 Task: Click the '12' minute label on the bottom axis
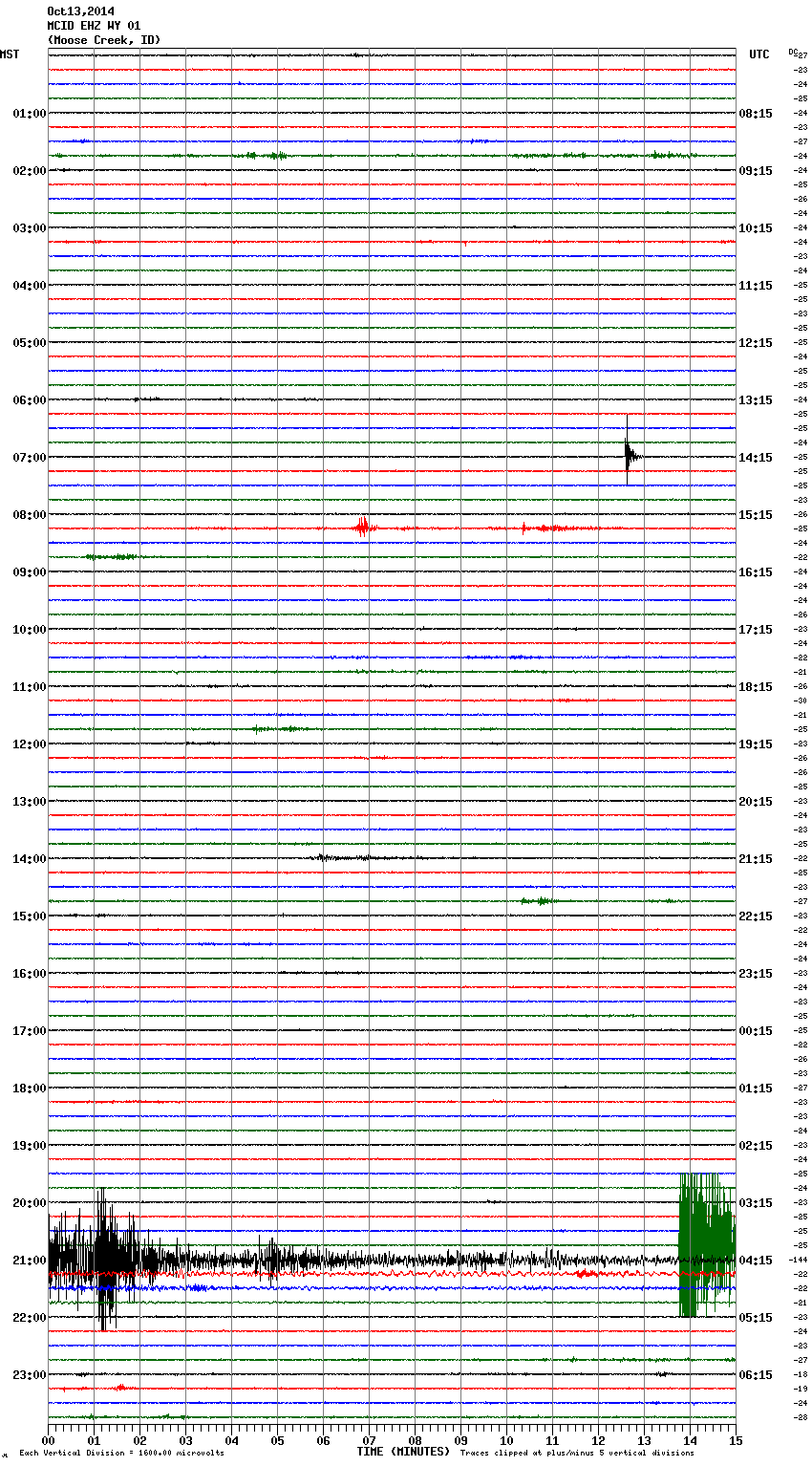tap(598, 1439)
